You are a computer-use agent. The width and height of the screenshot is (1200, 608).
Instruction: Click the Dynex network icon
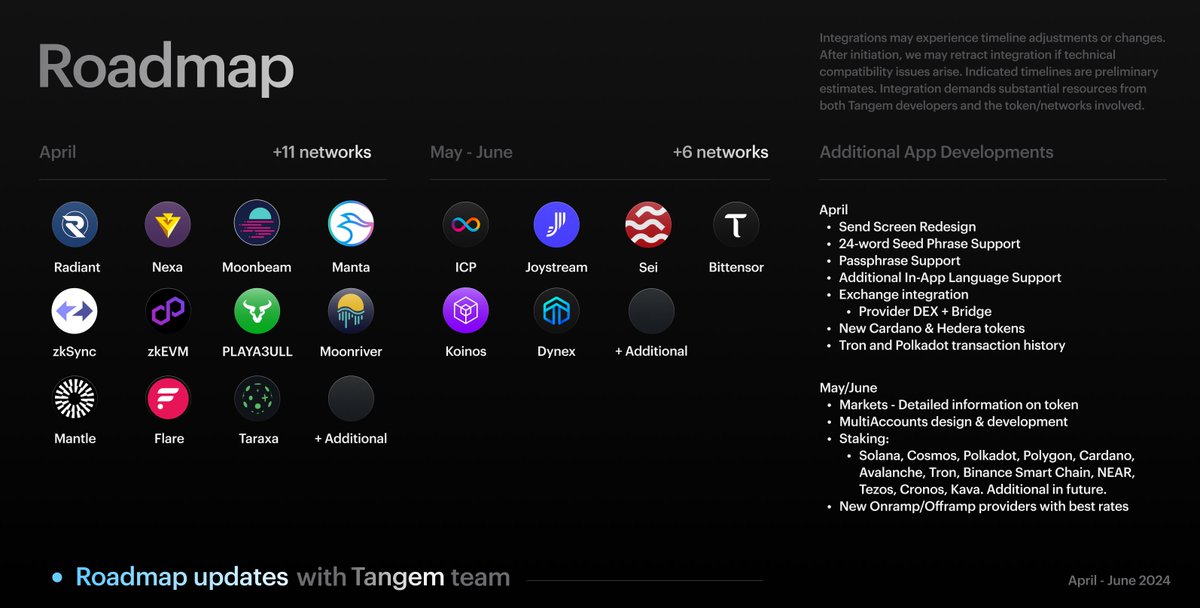556,311
